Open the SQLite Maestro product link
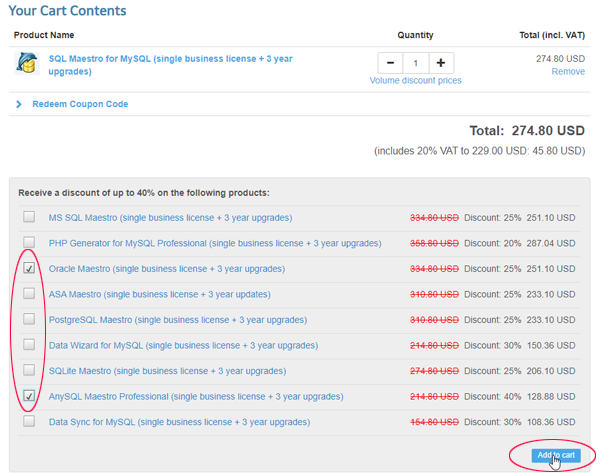The image size is (600, 473). [x=167, y=371]
